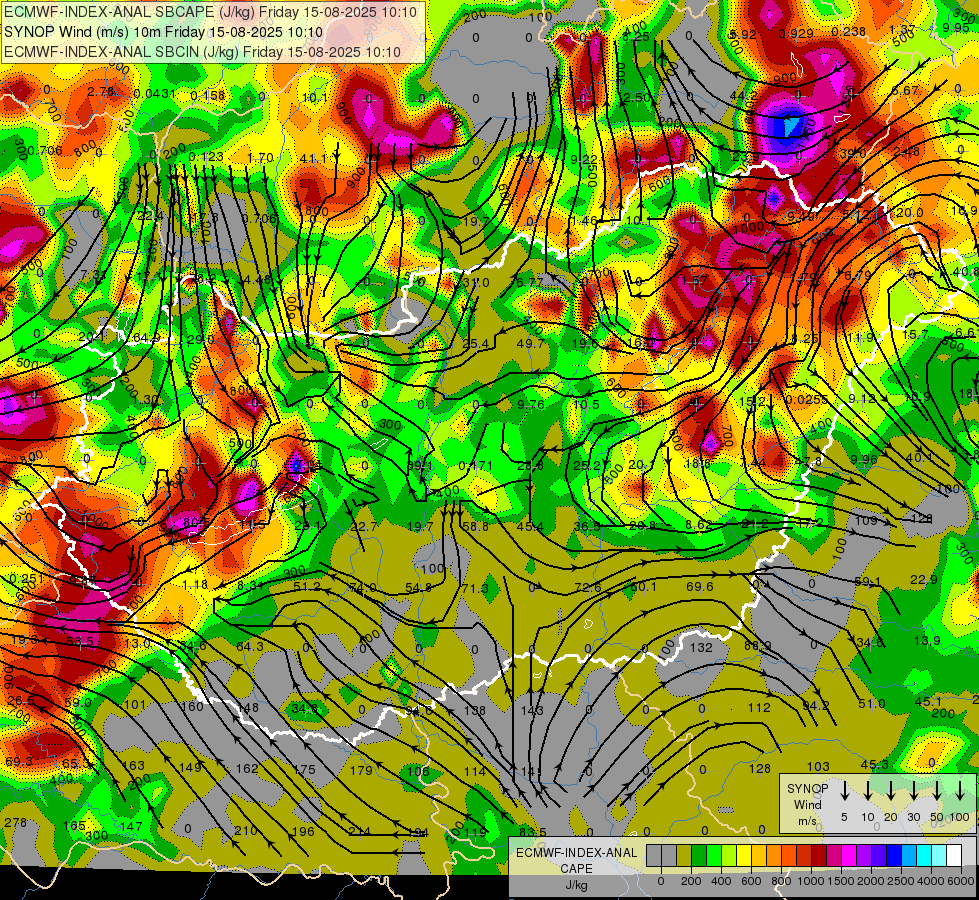Click the 2500 legend tick label
This screenshot has width=979, height=900.
pyautogui.click(x=901, y=881)
